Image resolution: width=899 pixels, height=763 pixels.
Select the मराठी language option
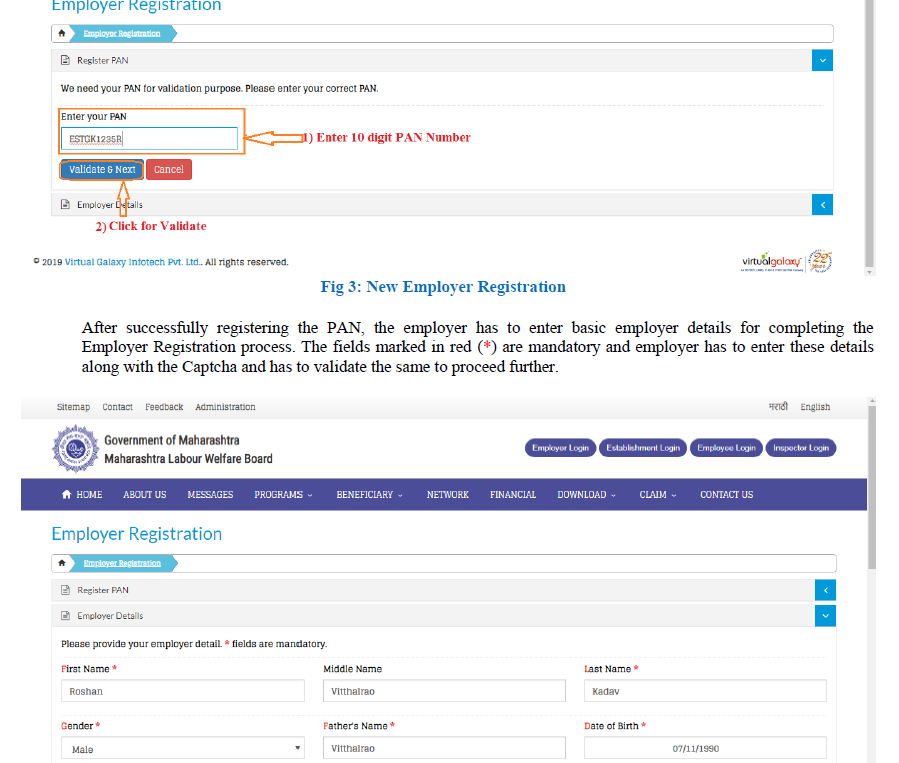pos(776,406)
